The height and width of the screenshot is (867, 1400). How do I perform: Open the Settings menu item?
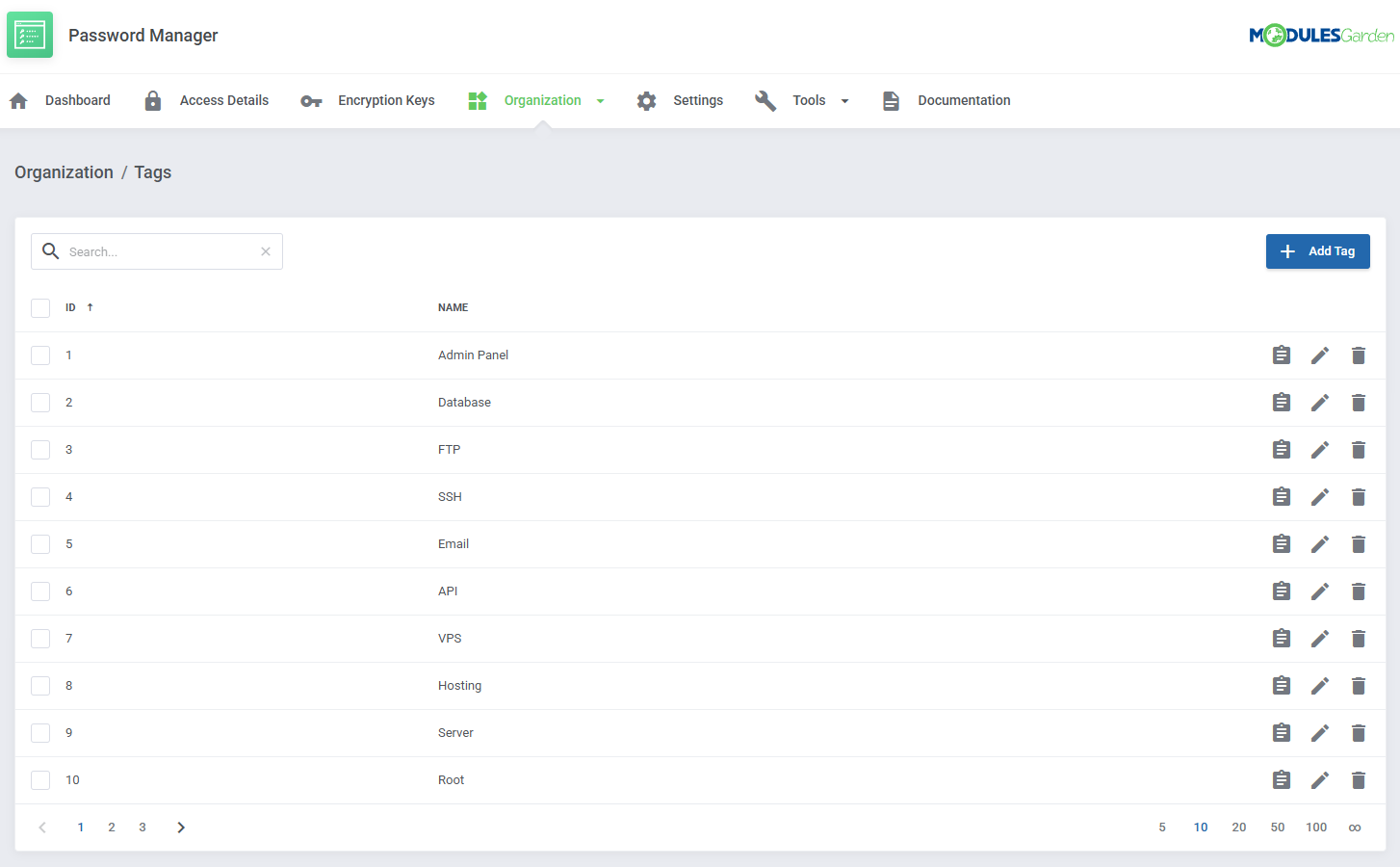click(680, 100)
